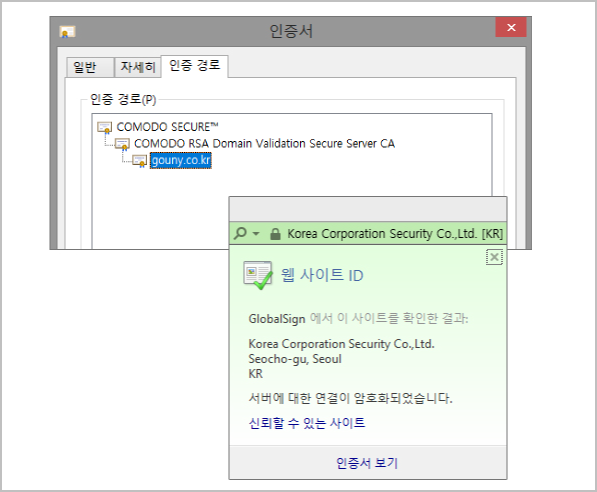Select COMODO SECURE root certificate
Viewport: 597px width, 492px height.
[167, 127]
